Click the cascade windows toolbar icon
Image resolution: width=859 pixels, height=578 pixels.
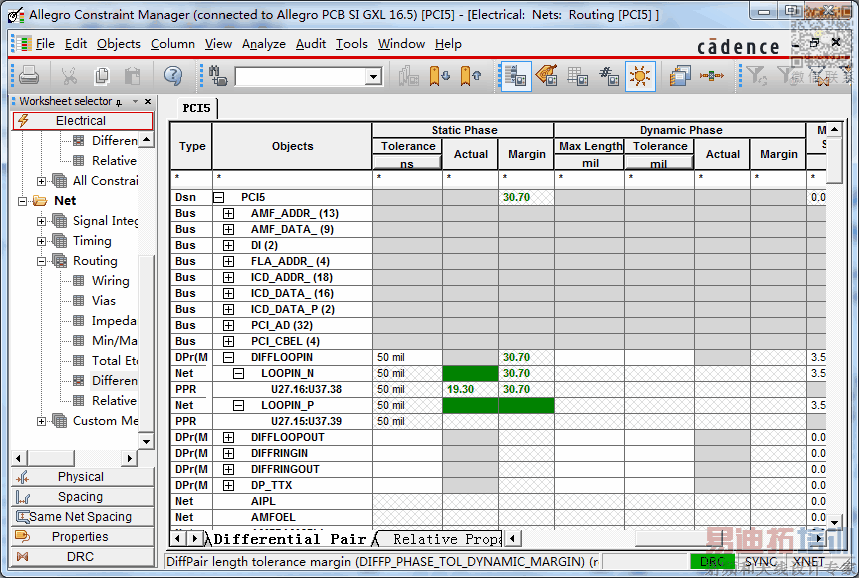(x=680, y=76)
